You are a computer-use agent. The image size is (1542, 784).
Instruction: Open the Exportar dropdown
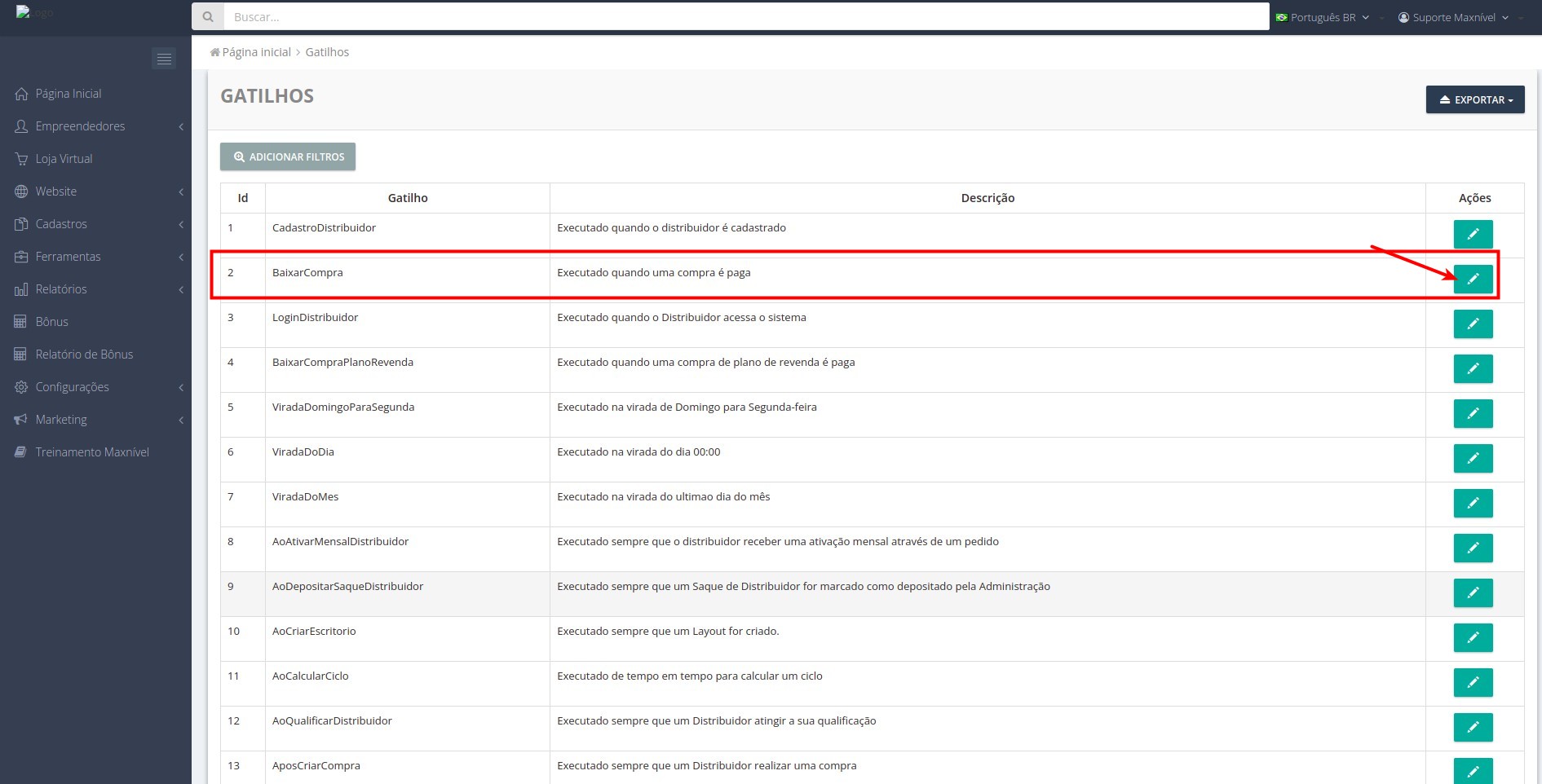click(x=1474, y=100)
